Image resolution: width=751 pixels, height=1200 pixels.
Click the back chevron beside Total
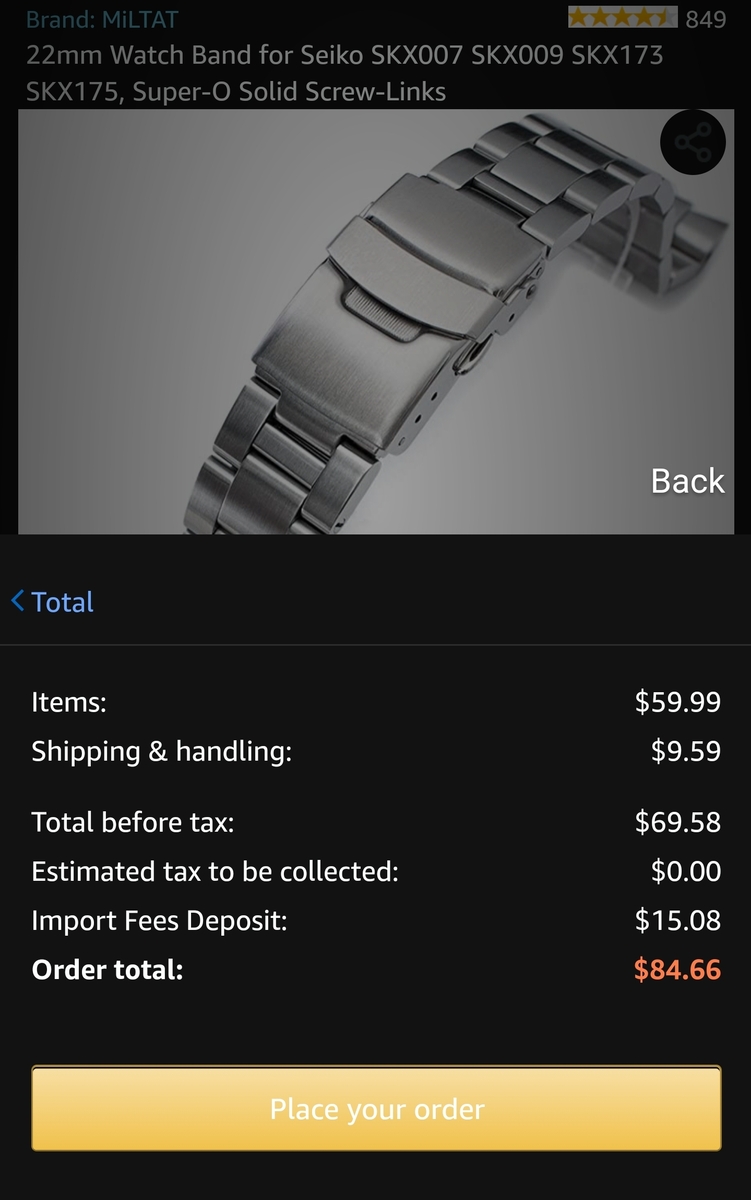tap(17, 601)
